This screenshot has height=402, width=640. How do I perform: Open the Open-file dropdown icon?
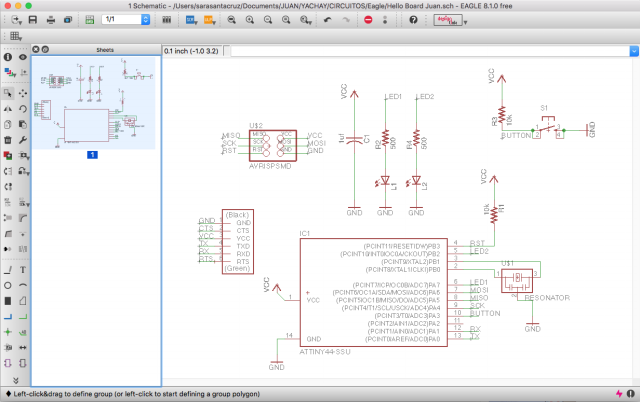(x=16, y=20)
